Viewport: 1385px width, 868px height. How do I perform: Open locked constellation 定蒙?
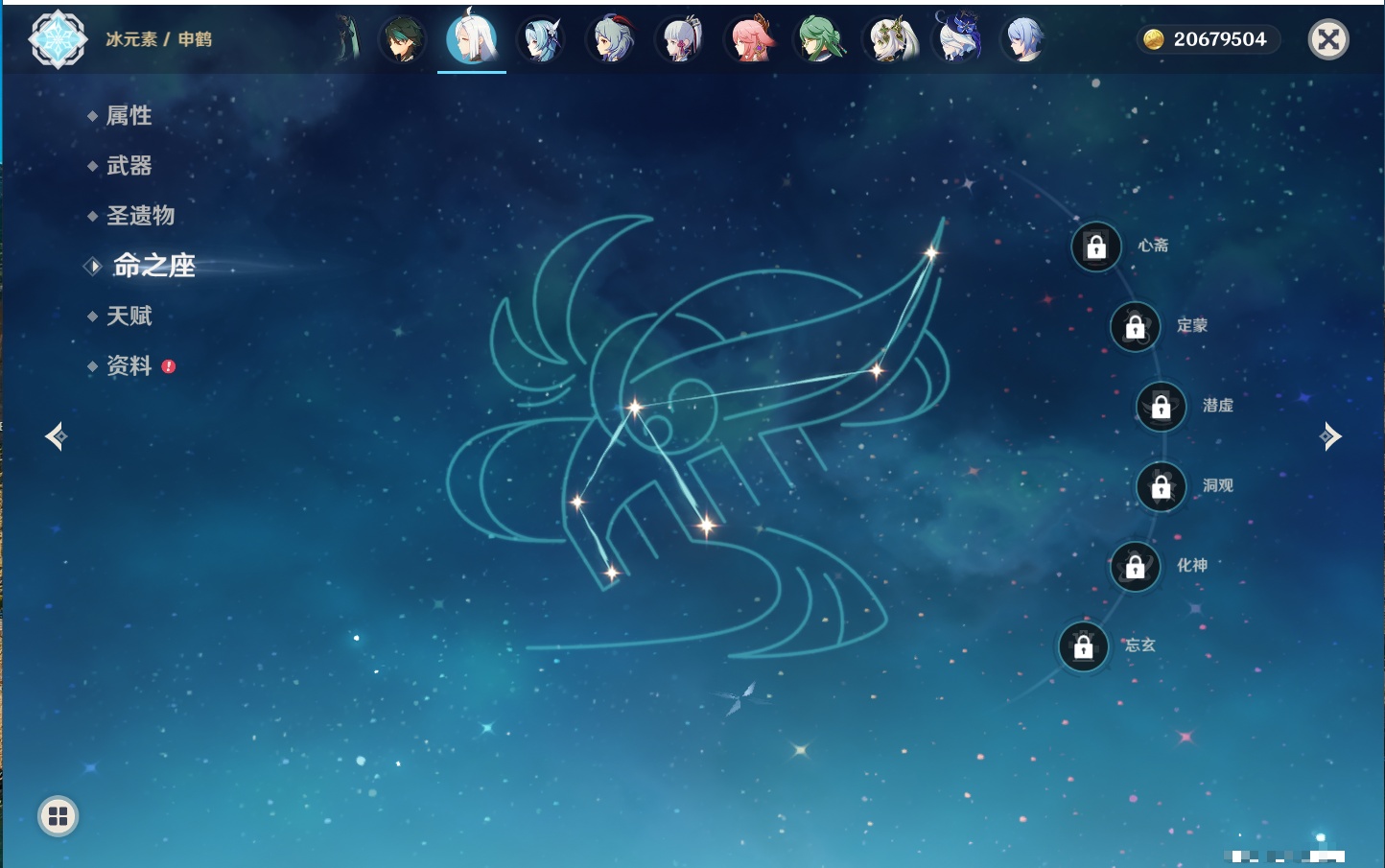[1136, 327]
